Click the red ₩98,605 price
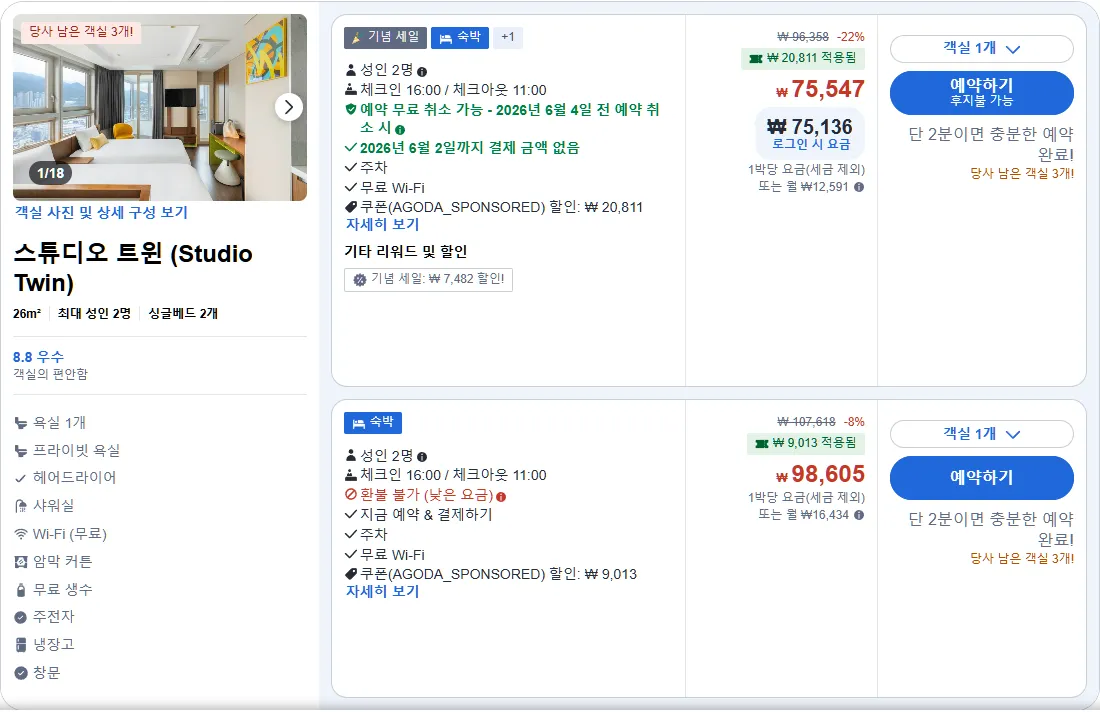Screen dimensions: 1100x712 (x=820, y=474)
